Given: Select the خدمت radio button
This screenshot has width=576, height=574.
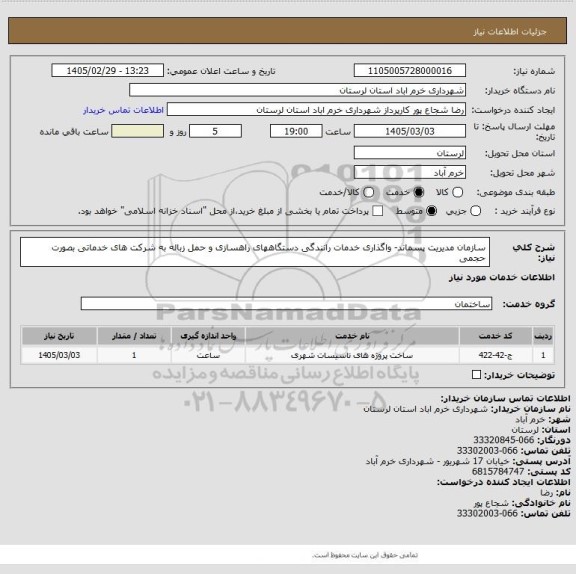Looking at the screenshot, I should [x=418, y=192].
